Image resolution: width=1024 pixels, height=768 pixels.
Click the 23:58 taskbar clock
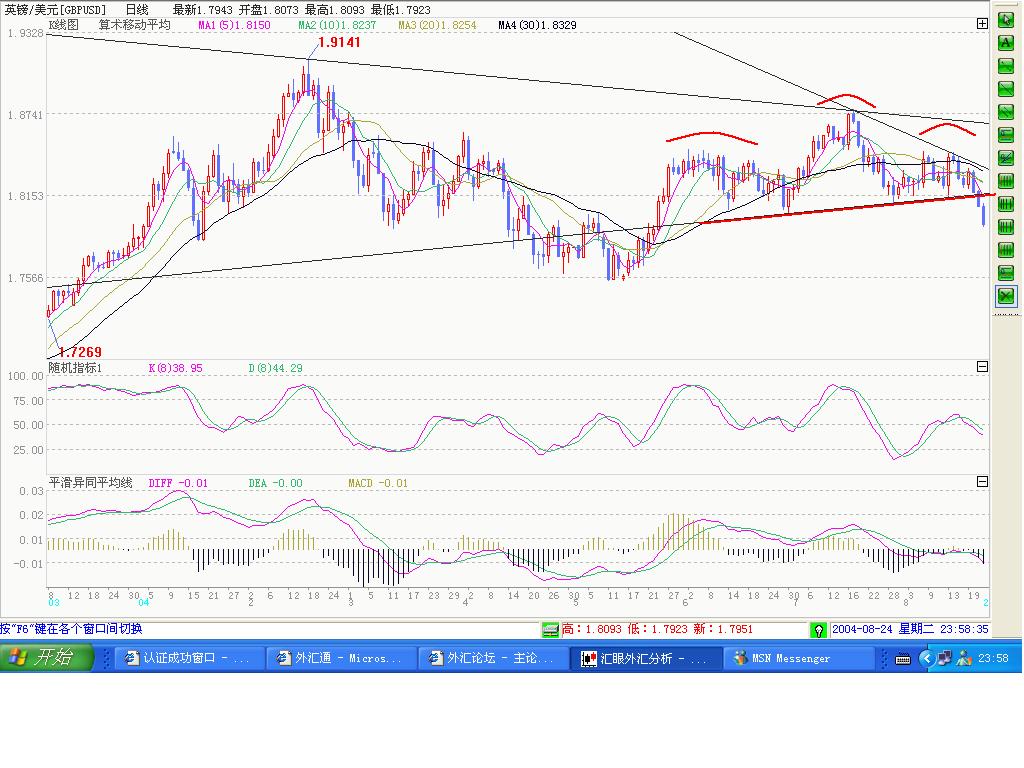click(993, 658)
